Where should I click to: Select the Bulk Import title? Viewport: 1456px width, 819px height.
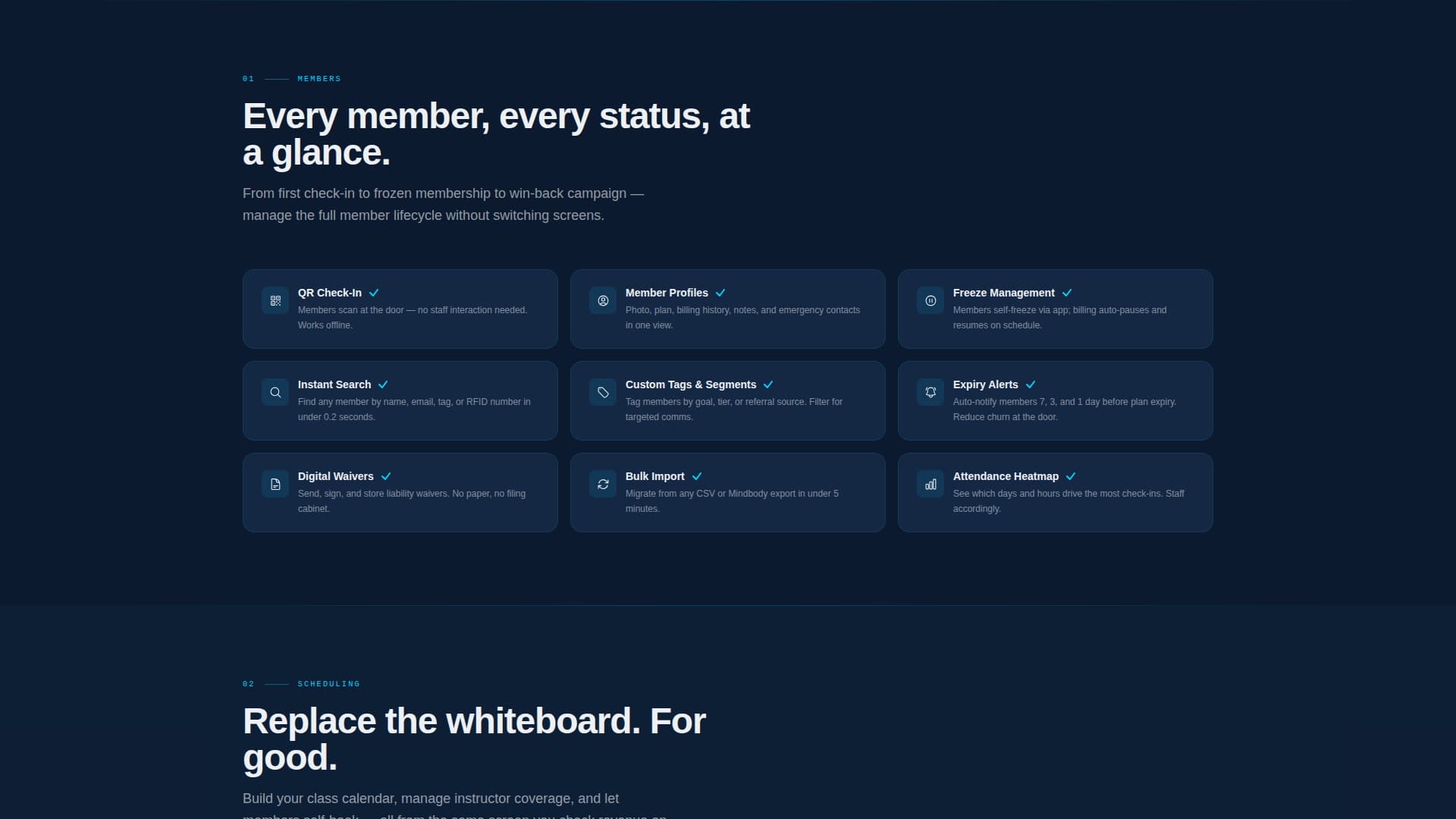click(655, 476)
